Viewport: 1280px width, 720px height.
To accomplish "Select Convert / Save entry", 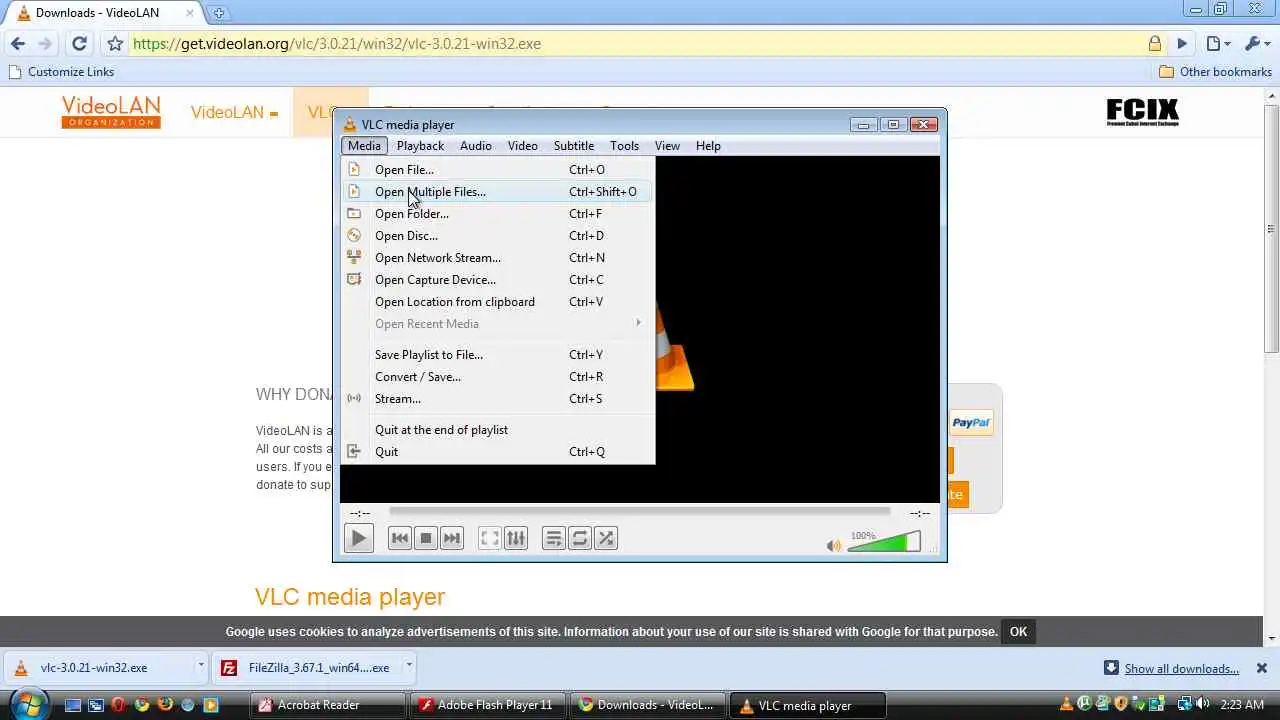I will click(x=498, y=376).
